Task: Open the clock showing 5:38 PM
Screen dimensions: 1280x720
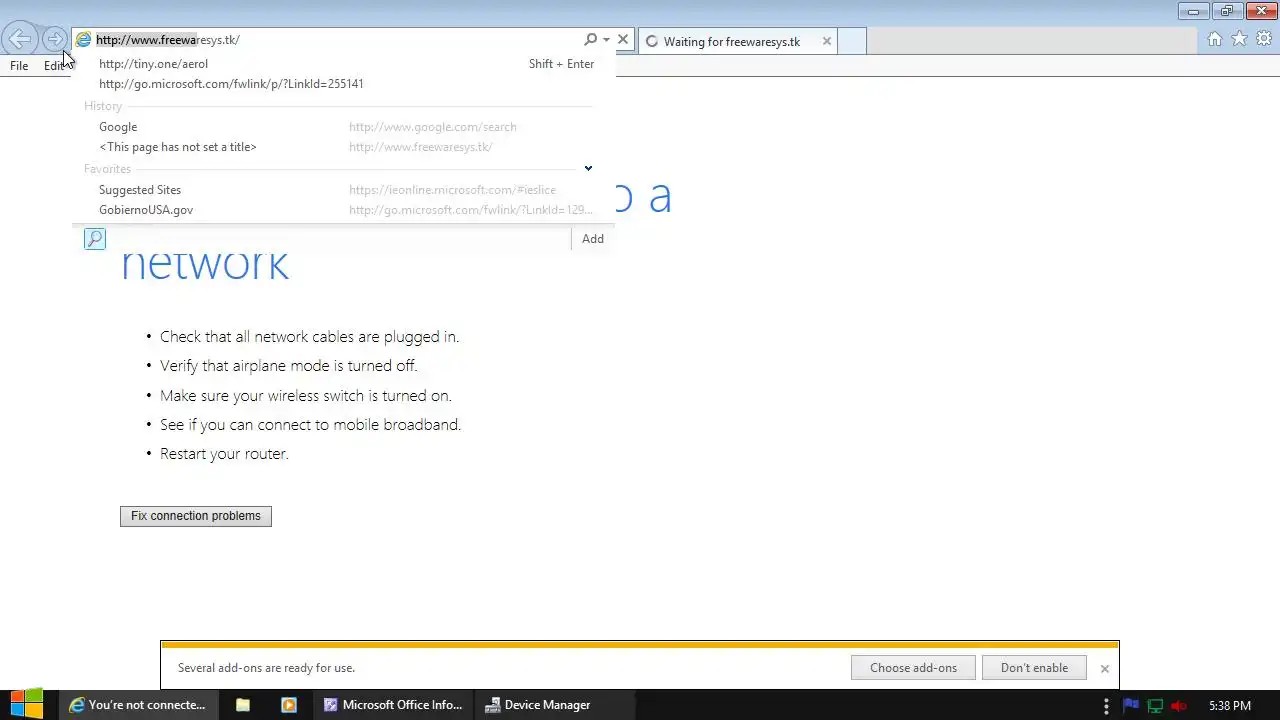Action: pyautogui.click(x=1229, y=705)
